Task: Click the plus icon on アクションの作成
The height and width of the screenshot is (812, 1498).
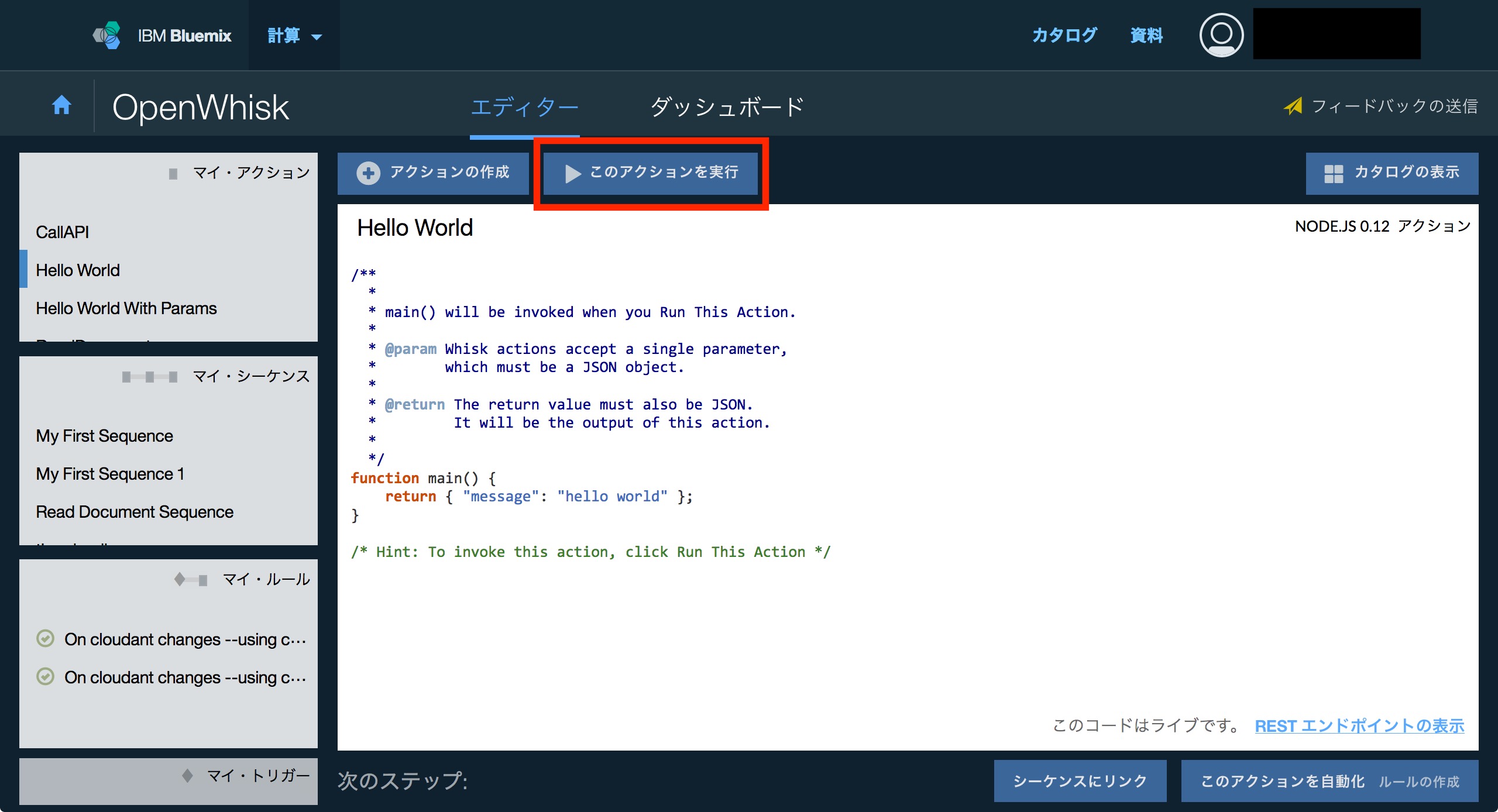Action: click(x=369, y=173)
